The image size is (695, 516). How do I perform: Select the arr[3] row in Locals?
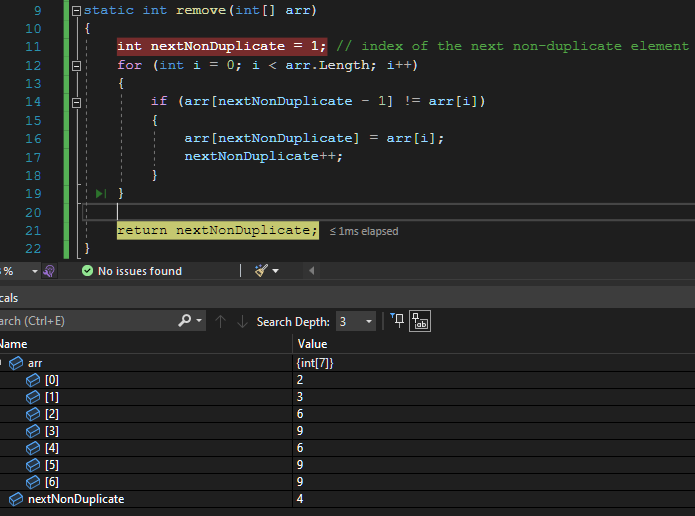(51, 430)
